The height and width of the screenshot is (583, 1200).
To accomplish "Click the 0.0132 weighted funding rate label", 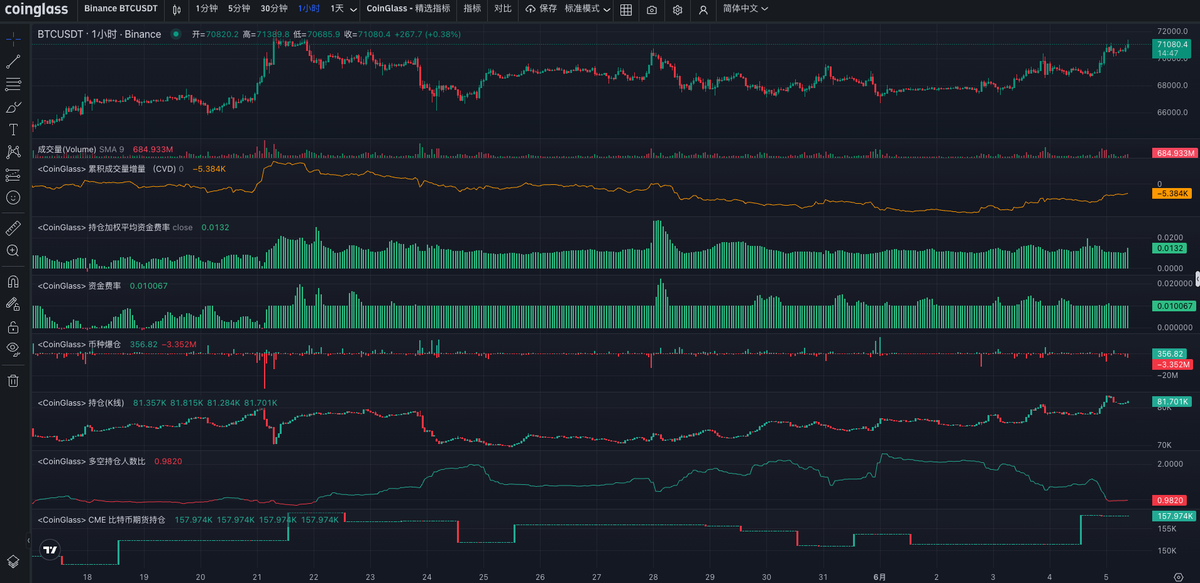I will [x=1170, y=248].
